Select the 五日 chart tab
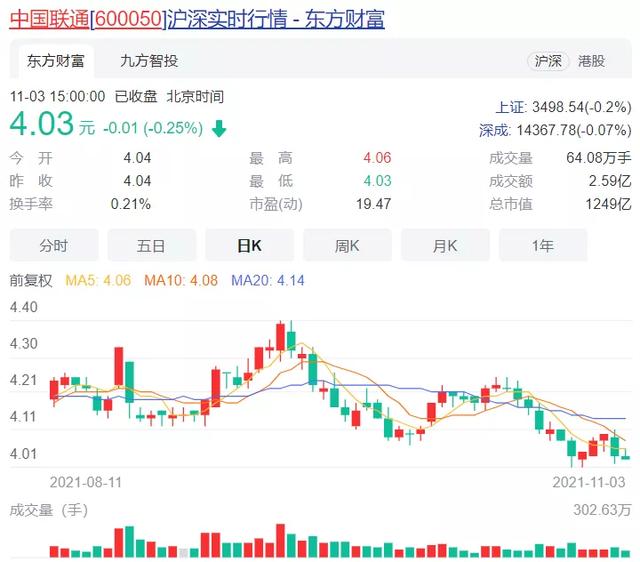Screen dimensions: 640x562 point(151,246)
